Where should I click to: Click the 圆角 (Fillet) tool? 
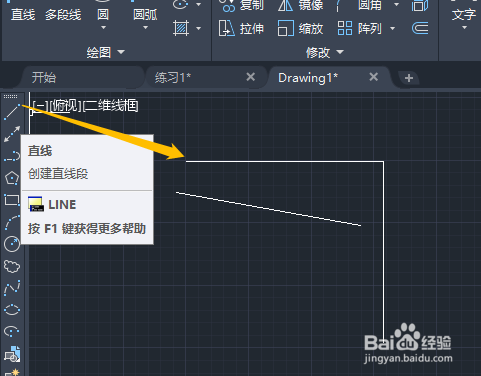tap(359, 5)
